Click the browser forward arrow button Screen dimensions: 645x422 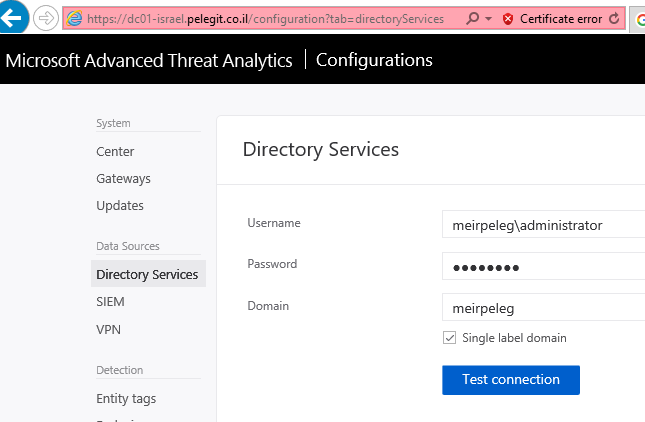46,18
